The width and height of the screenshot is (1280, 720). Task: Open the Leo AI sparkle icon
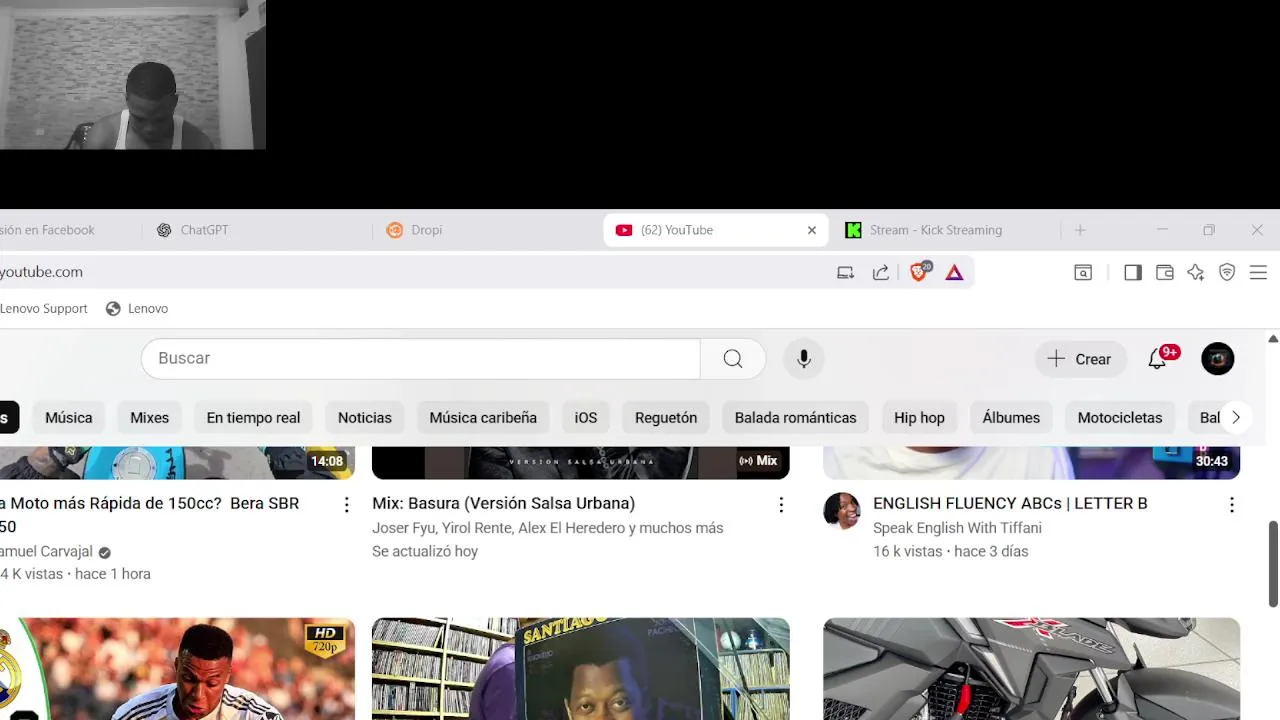coord(1196,272)
